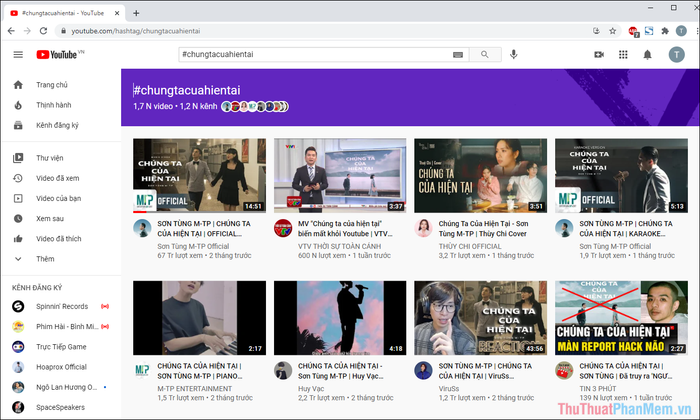Open Hoaprox Official channel
This screenshot has width=700, height=420.
click(x=61, y=367)
